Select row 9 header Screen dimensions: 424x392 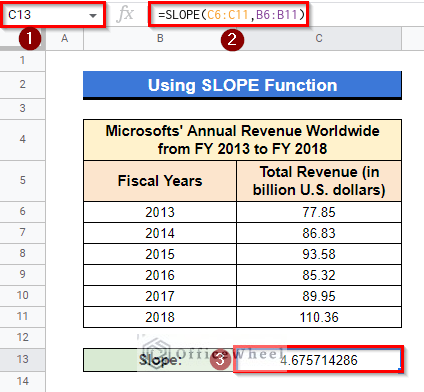tap(22, 275)
